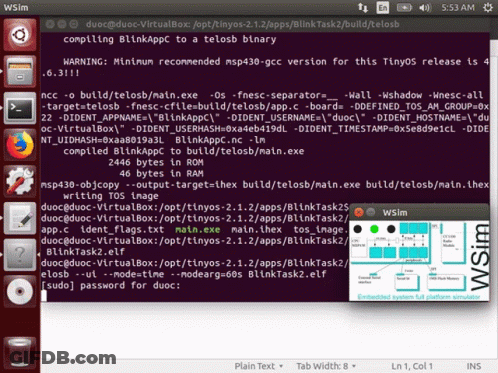Image resolution: width=498 pixels, height=373 pixels.
Task: Click the unknown application question-mark launcher
Action: pyautogui.click(x=20, y=255)
